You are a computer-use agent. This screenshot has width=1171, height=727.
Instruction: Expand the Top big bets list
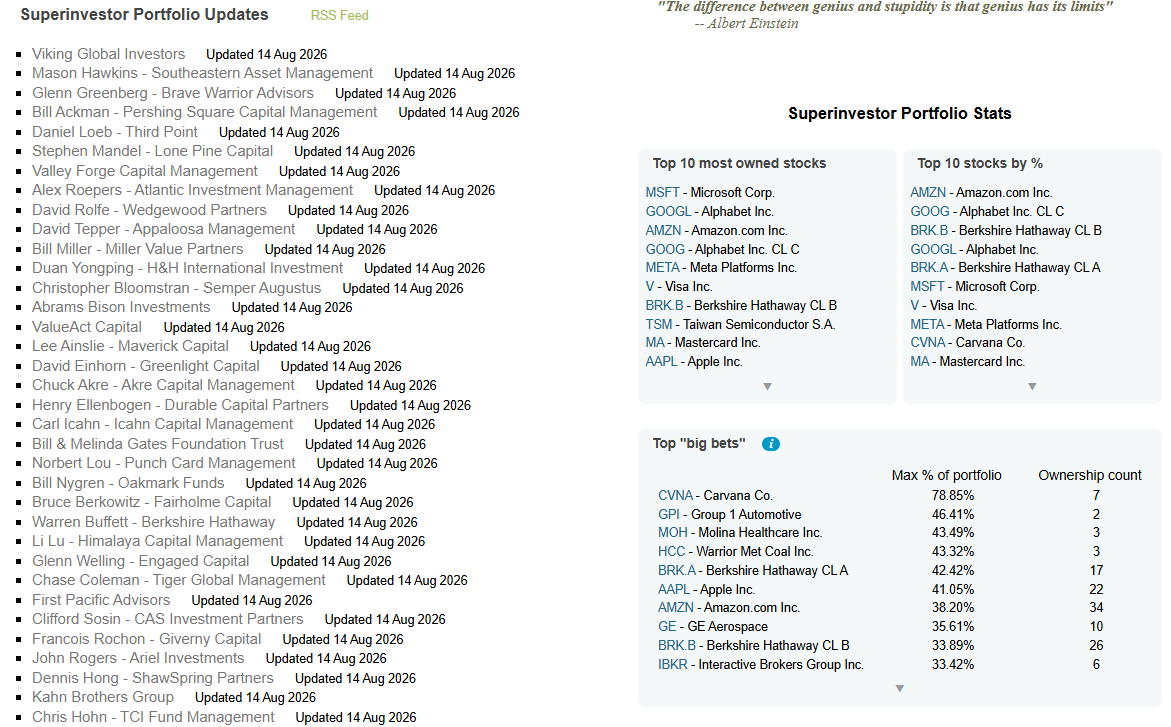[900, 688]
